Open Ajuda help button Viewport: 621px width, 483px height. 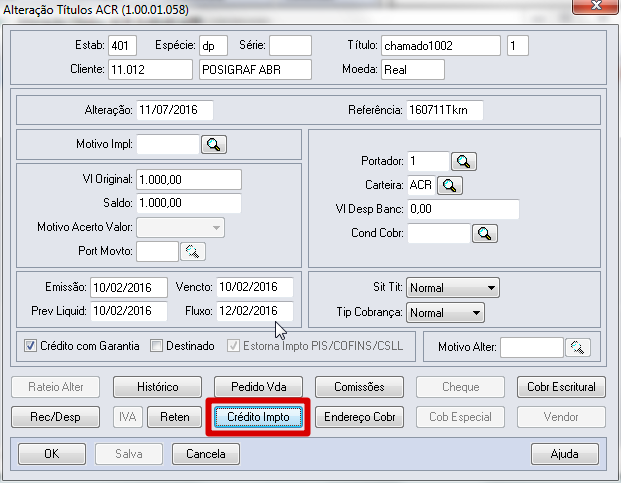coord(565,454)
